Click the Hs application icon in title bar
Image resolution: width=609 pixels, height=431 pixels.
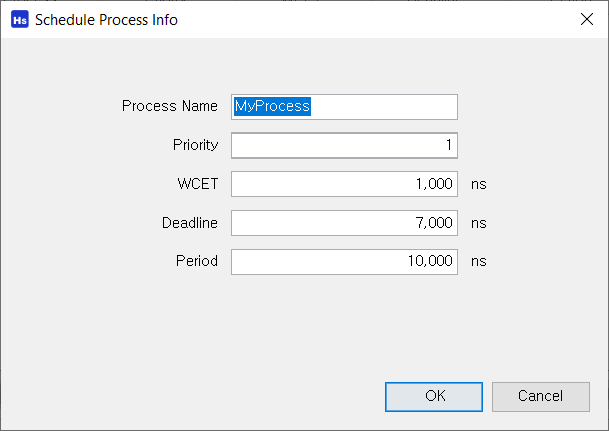click(20, 20)
